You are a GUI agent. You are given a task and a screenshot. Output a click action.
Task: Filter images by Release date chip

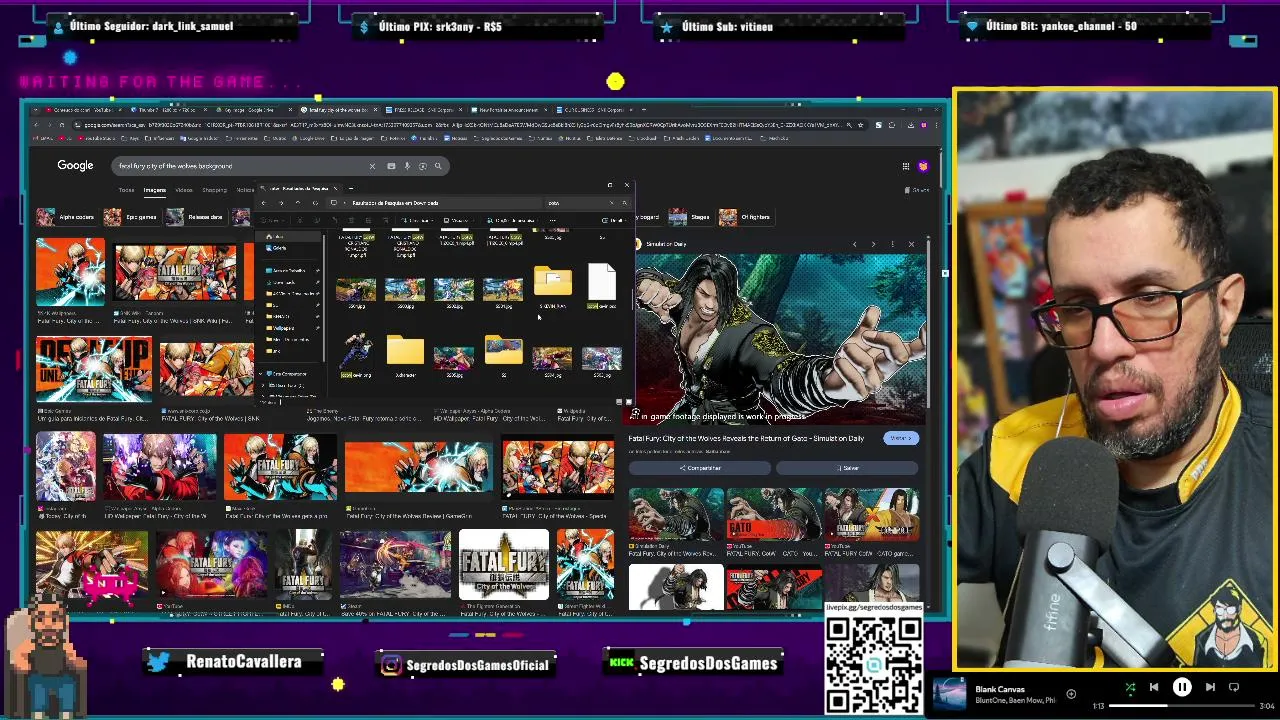195,217
